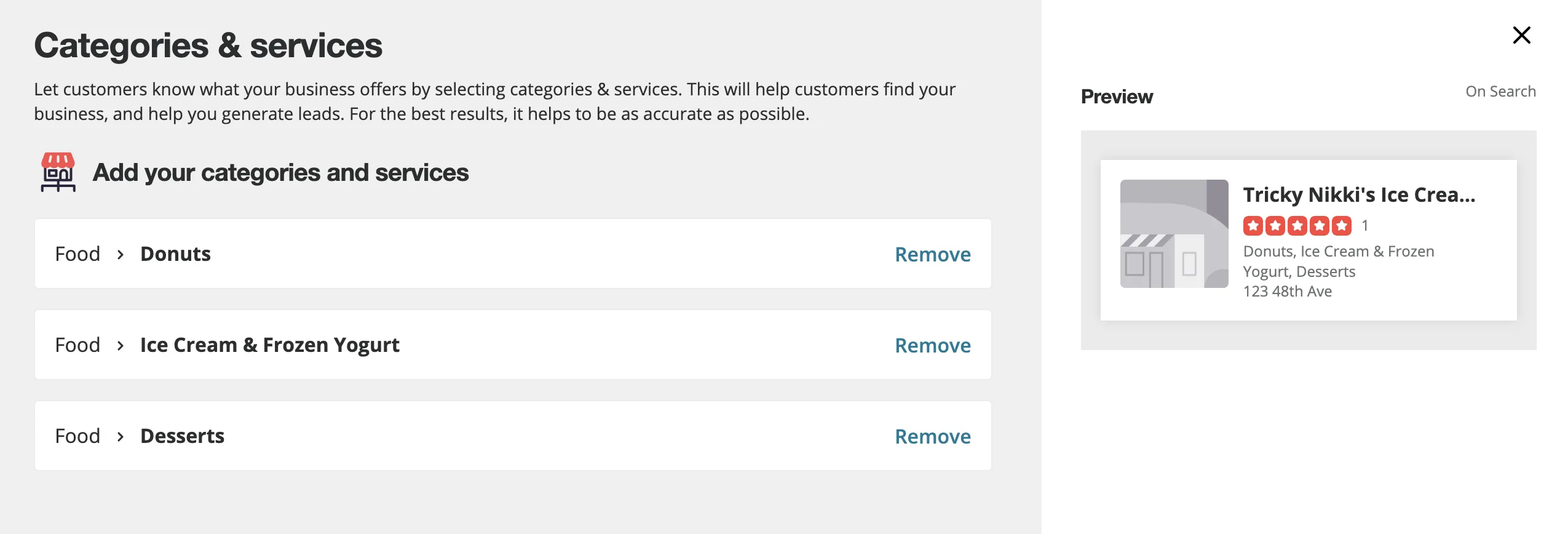Remove the Desserts category
Screen dimensions: 1568x534
tap(932, 436)
